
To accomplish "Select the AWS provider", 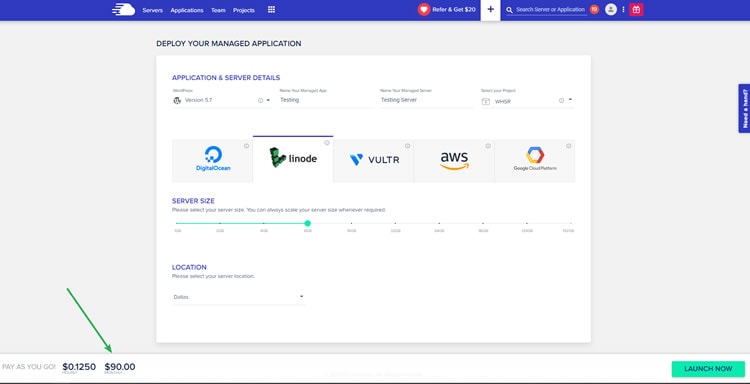I will [x=454, y=161].
